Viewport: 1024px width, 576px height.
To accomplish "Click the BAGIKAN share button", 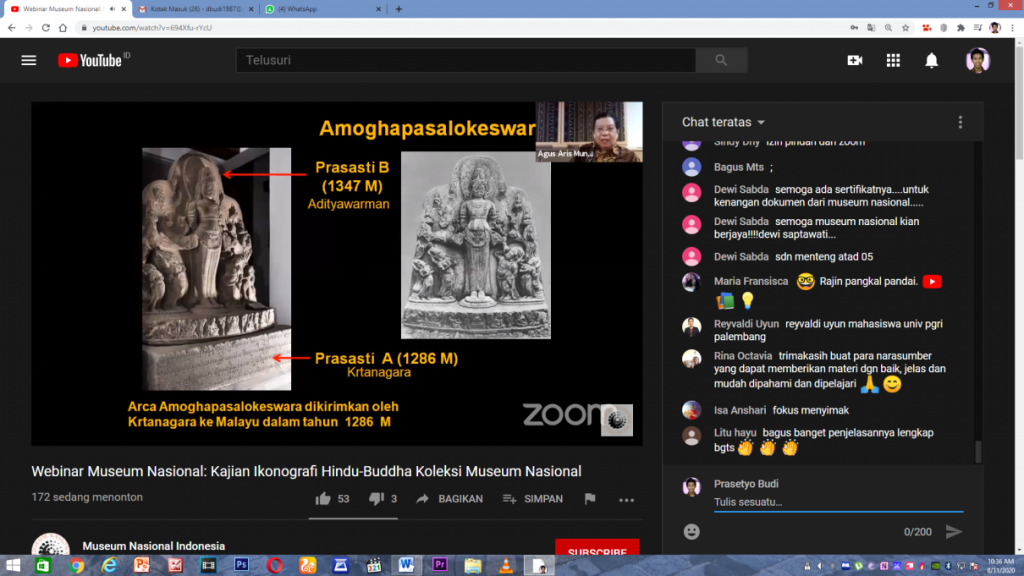I will point(450,499).
